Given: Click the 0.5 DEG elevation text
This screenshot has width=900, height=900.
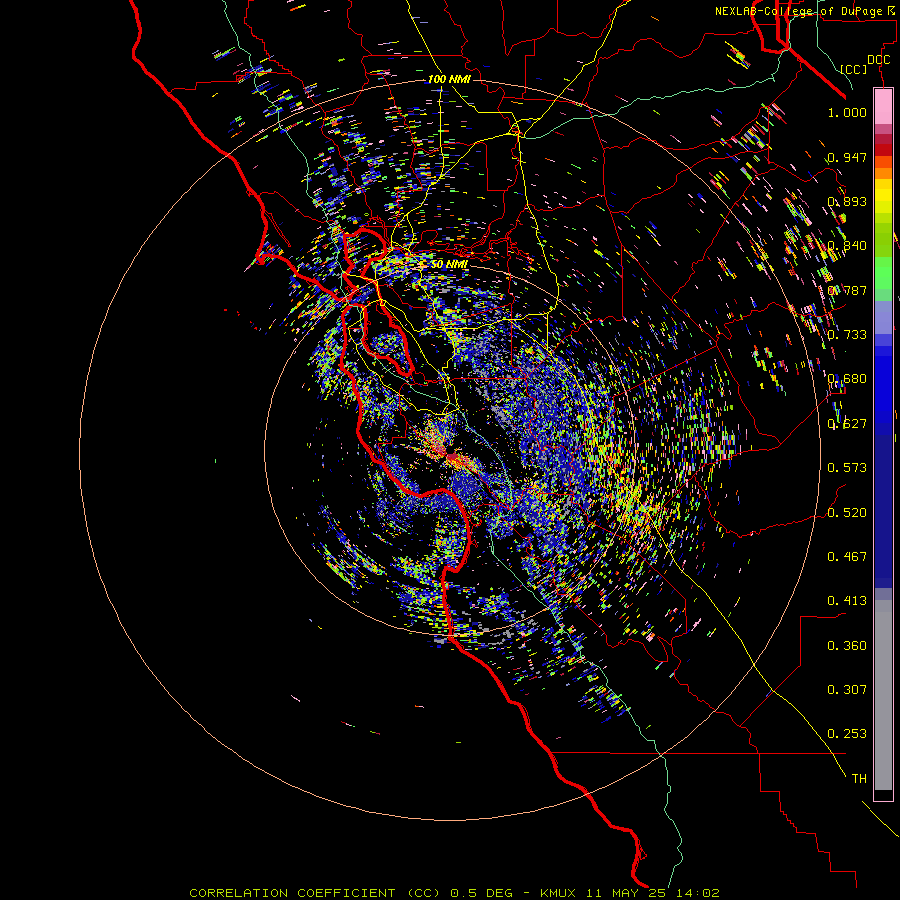Looking at the screenshot, I should coord(482,893).
